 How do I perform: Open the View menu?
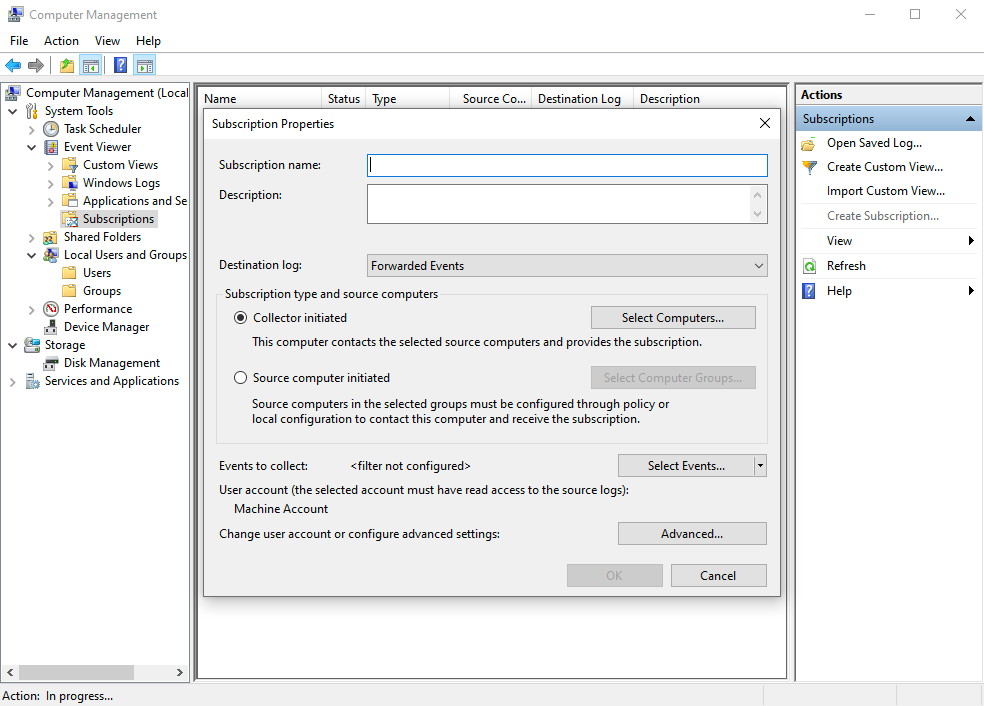107,41
